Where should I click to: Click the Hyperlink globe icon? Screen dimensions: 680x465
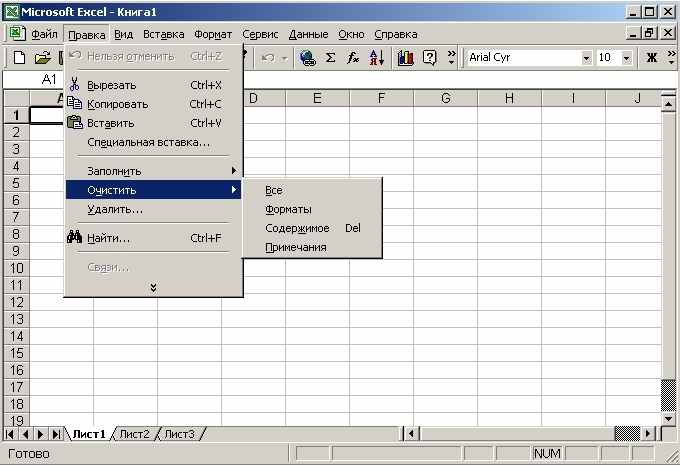307,57
